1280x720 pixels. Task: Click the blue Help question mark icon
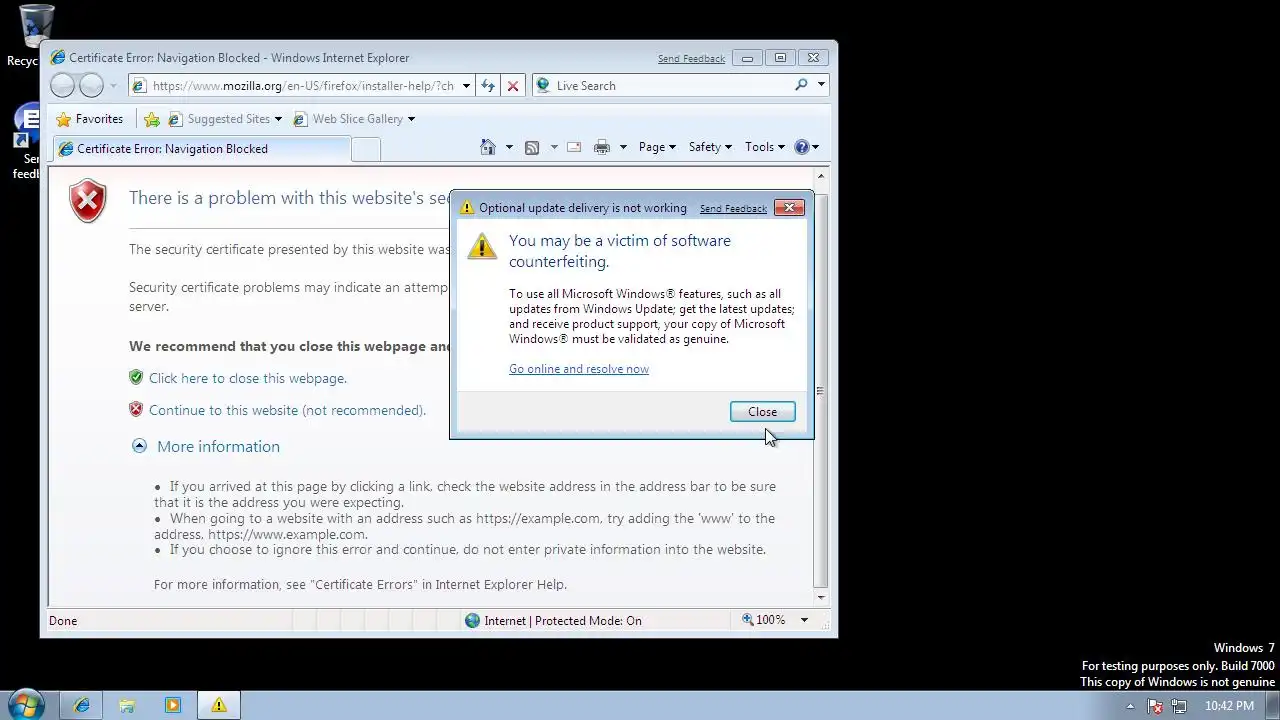pyautogui.click(x=801, y=147)
